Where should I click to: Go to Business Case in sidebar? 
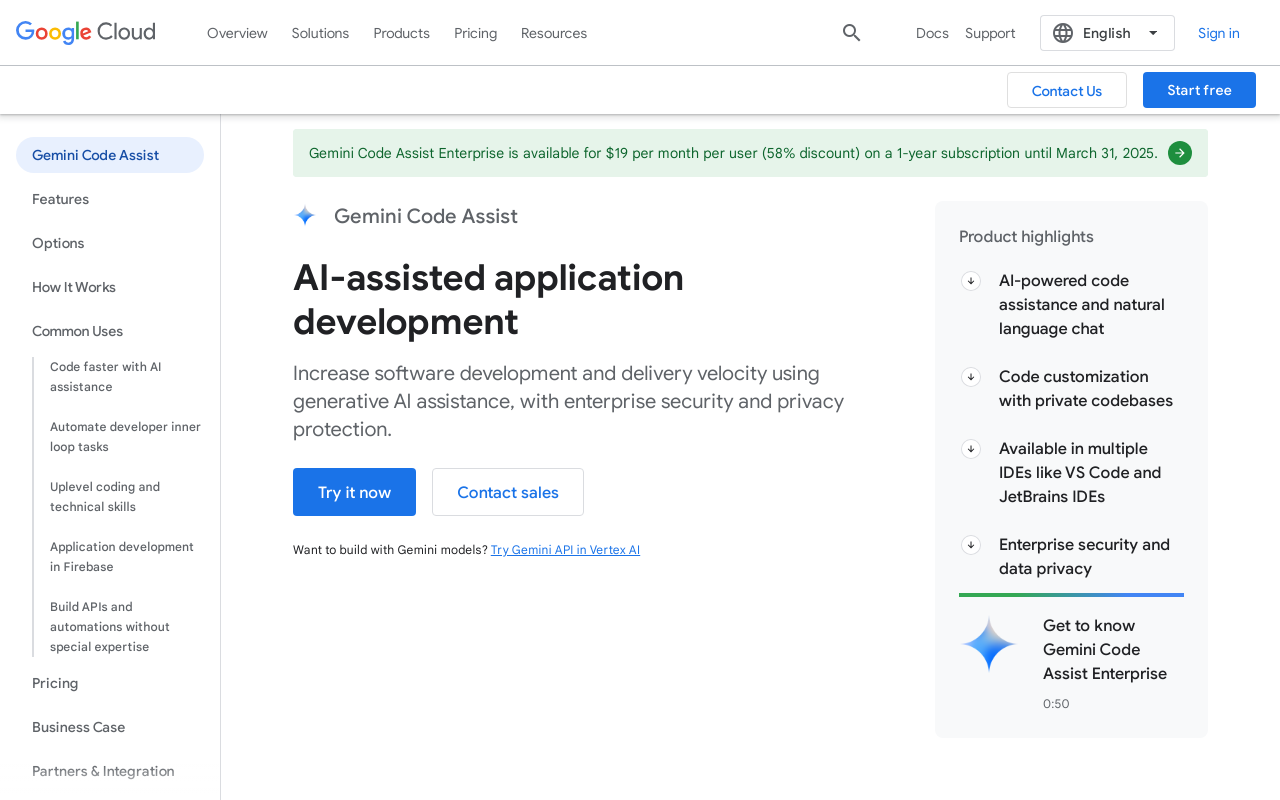pyautogui.click(x=78, y=727)
